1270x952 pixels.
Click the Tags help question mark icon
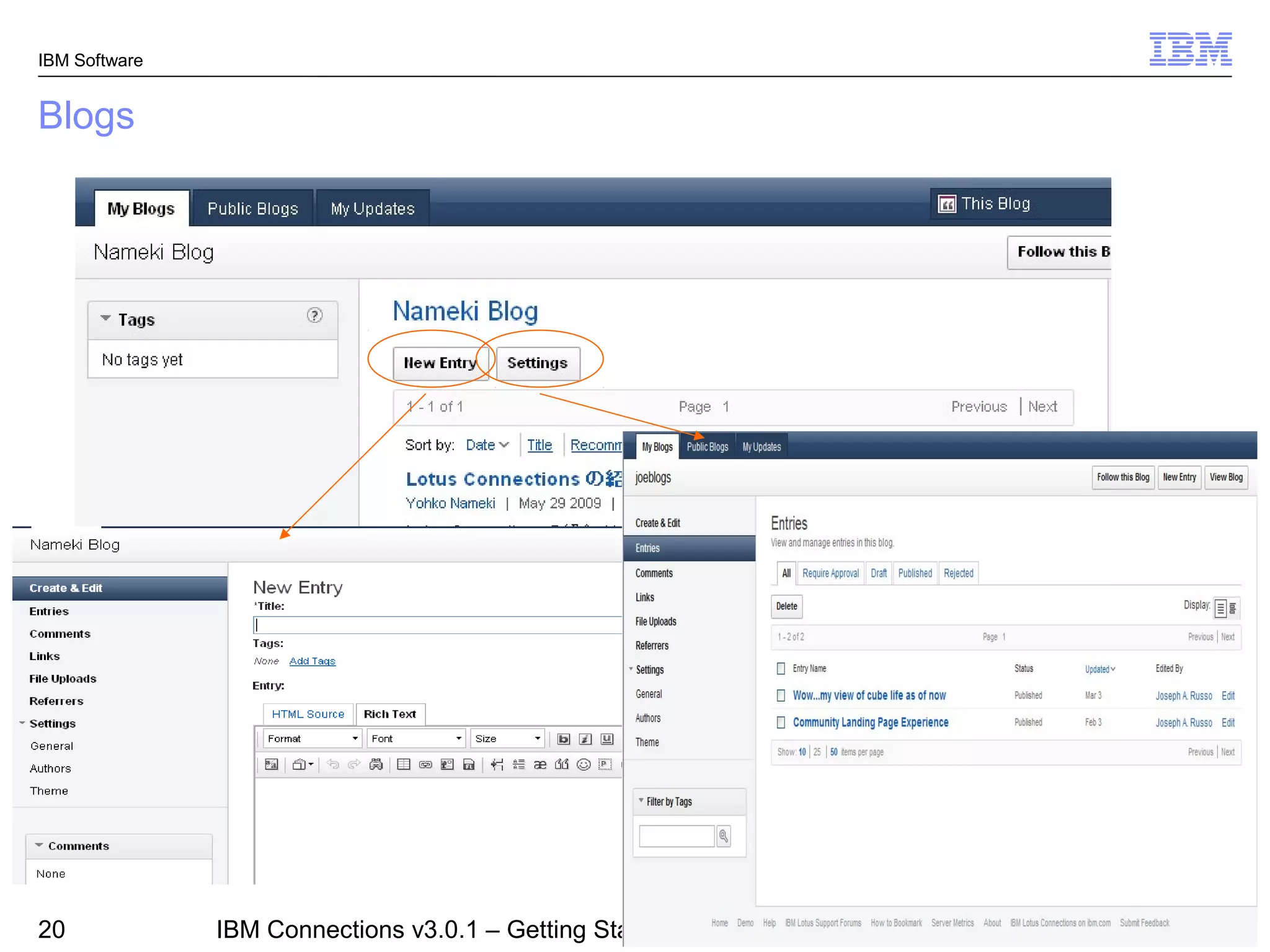pyautogui.click(x=315, y=315)
